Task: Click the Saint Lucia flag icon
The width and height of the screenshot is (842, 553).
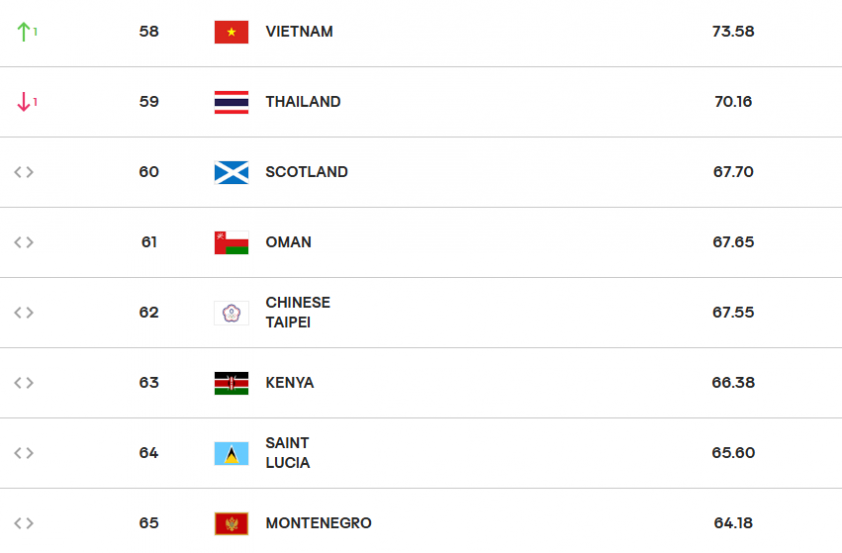Action: (x=231, y=454)
